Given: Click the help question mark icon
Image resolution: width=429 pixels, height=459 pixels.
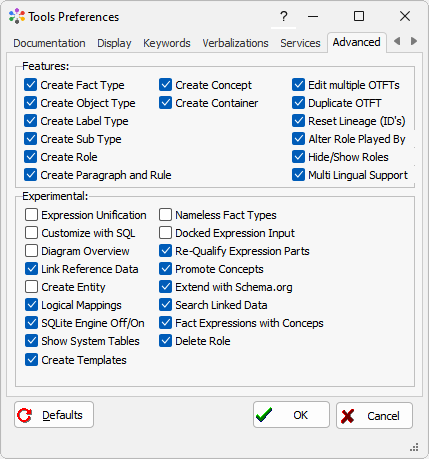Looking at the screenshot, I should (283, 16).
